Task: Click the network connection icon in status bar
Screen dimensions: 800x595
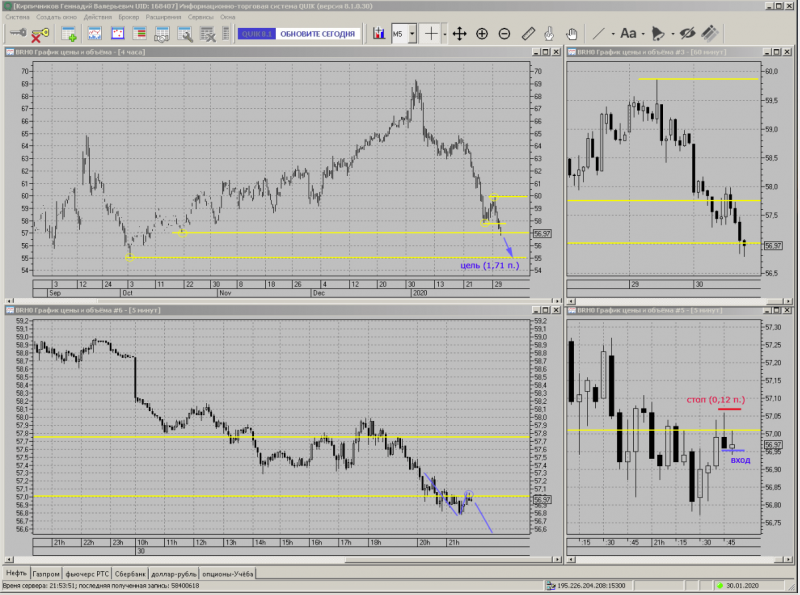Action: [551, 586]
